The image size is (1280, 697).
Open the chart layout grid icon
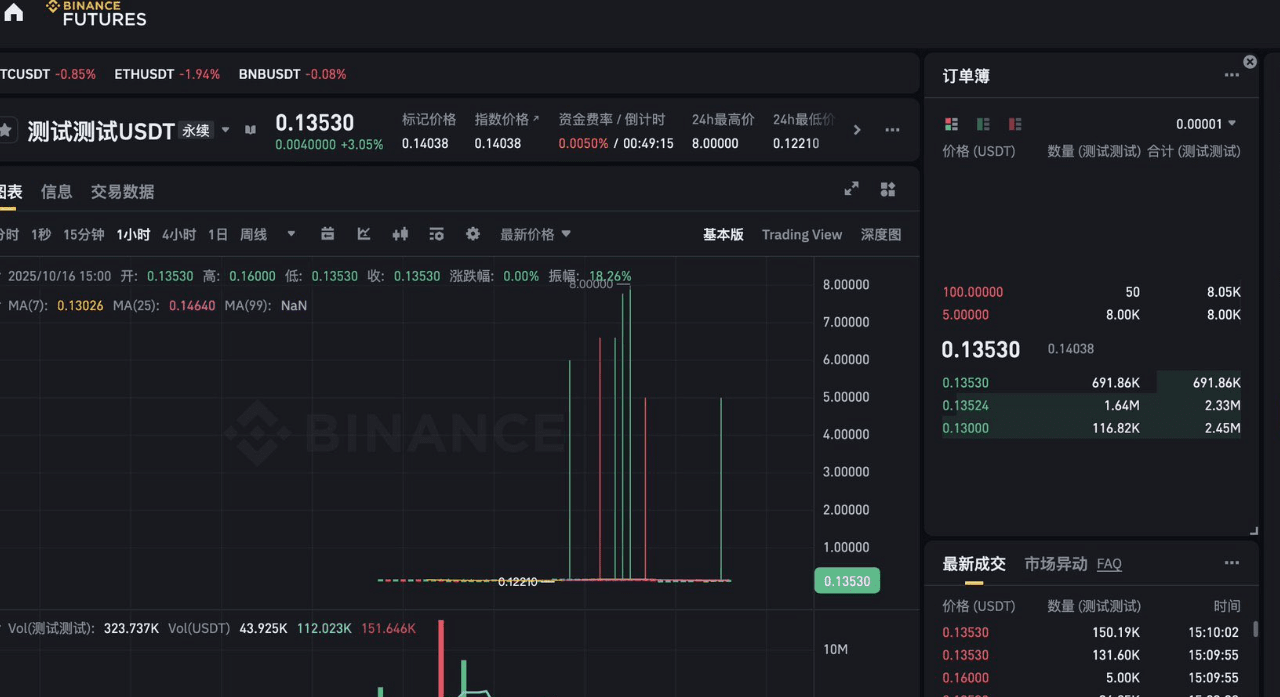coord(887,189)
